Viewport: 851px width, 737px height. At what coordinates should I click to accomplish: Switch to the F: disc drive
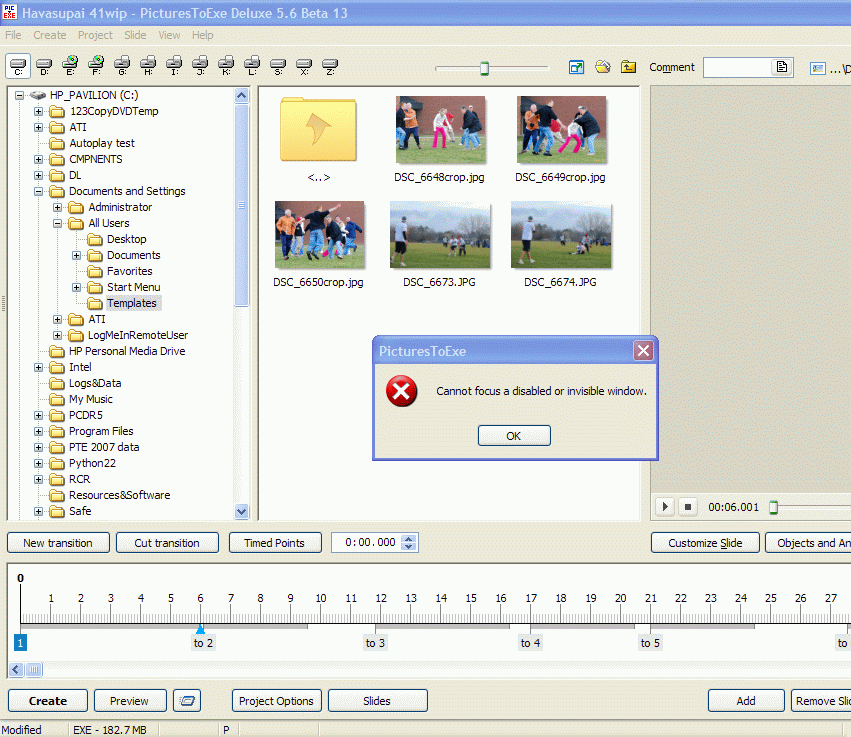96,66
